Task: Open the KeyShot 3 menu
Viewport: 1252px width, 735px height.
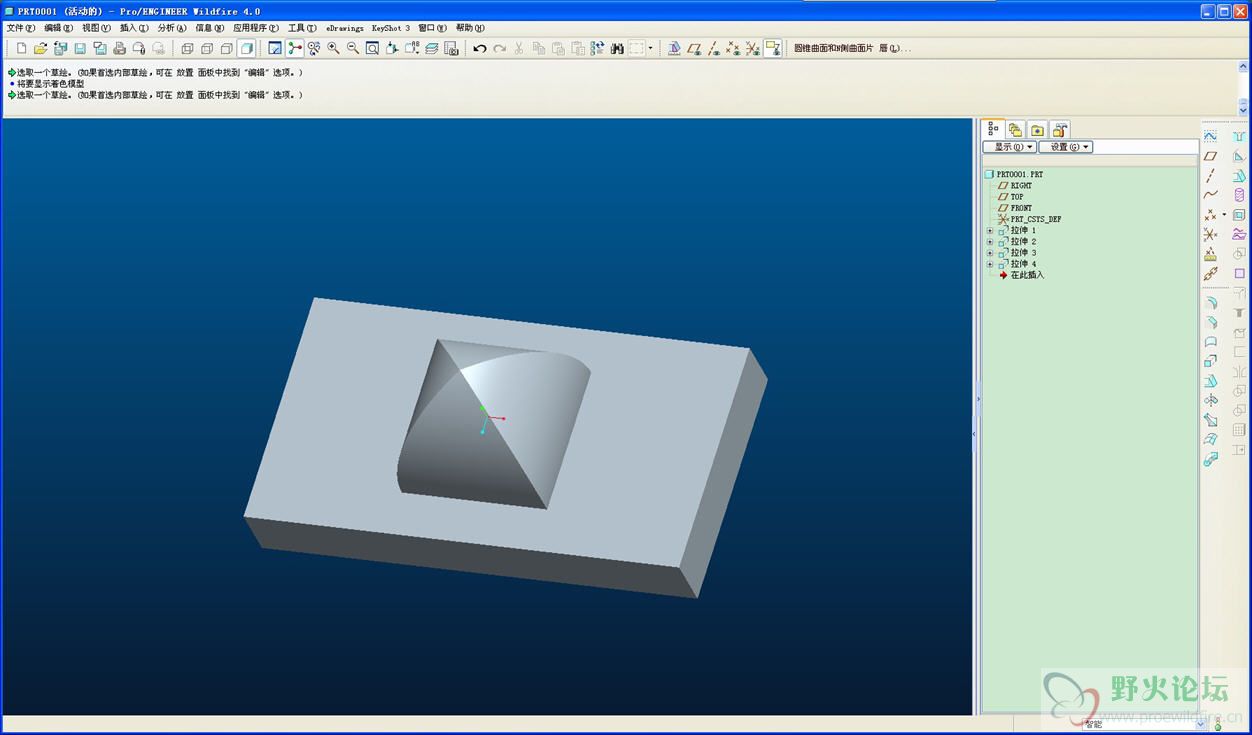Action: 391,28
